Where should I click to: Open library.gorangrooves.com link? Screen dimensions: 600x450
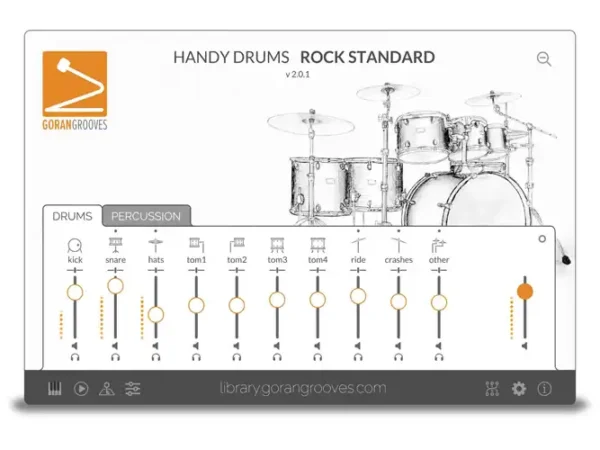[x=303, y=388]
